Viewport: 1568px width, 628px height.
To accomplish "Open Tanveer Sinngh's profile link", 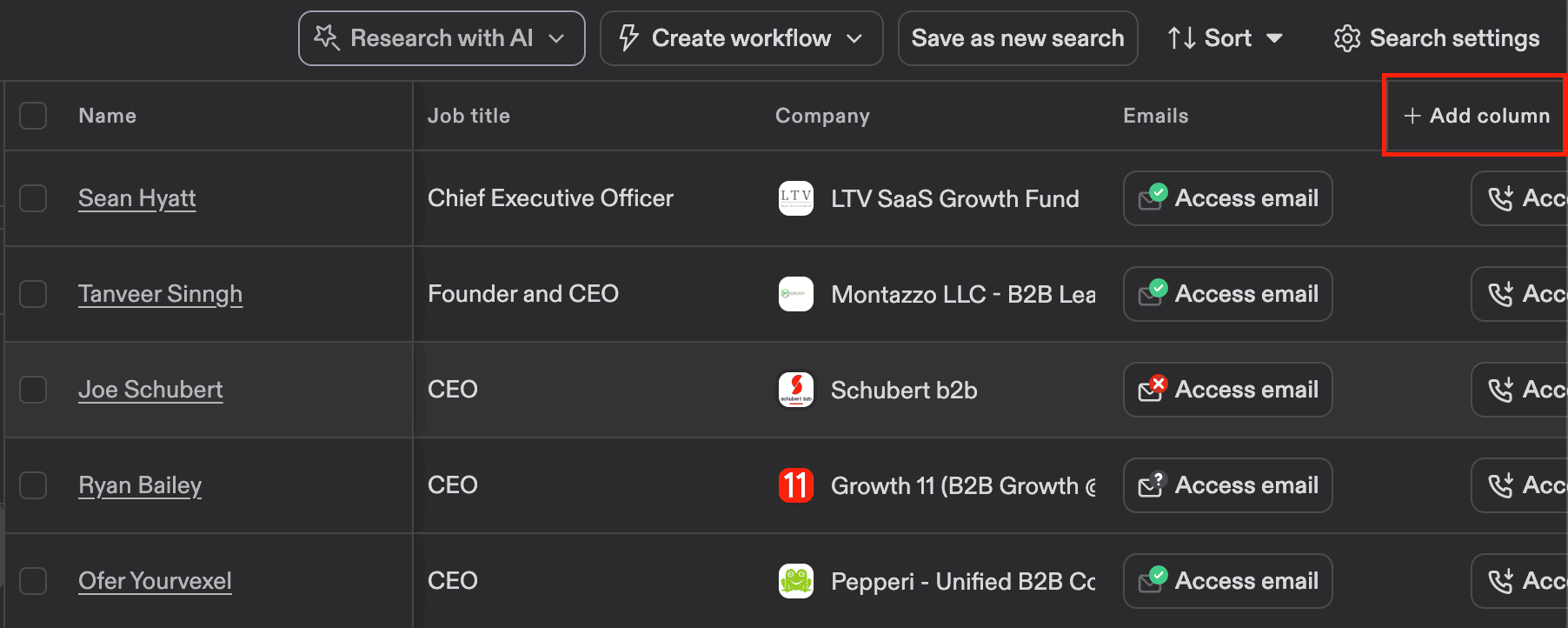I will [160, 294].
